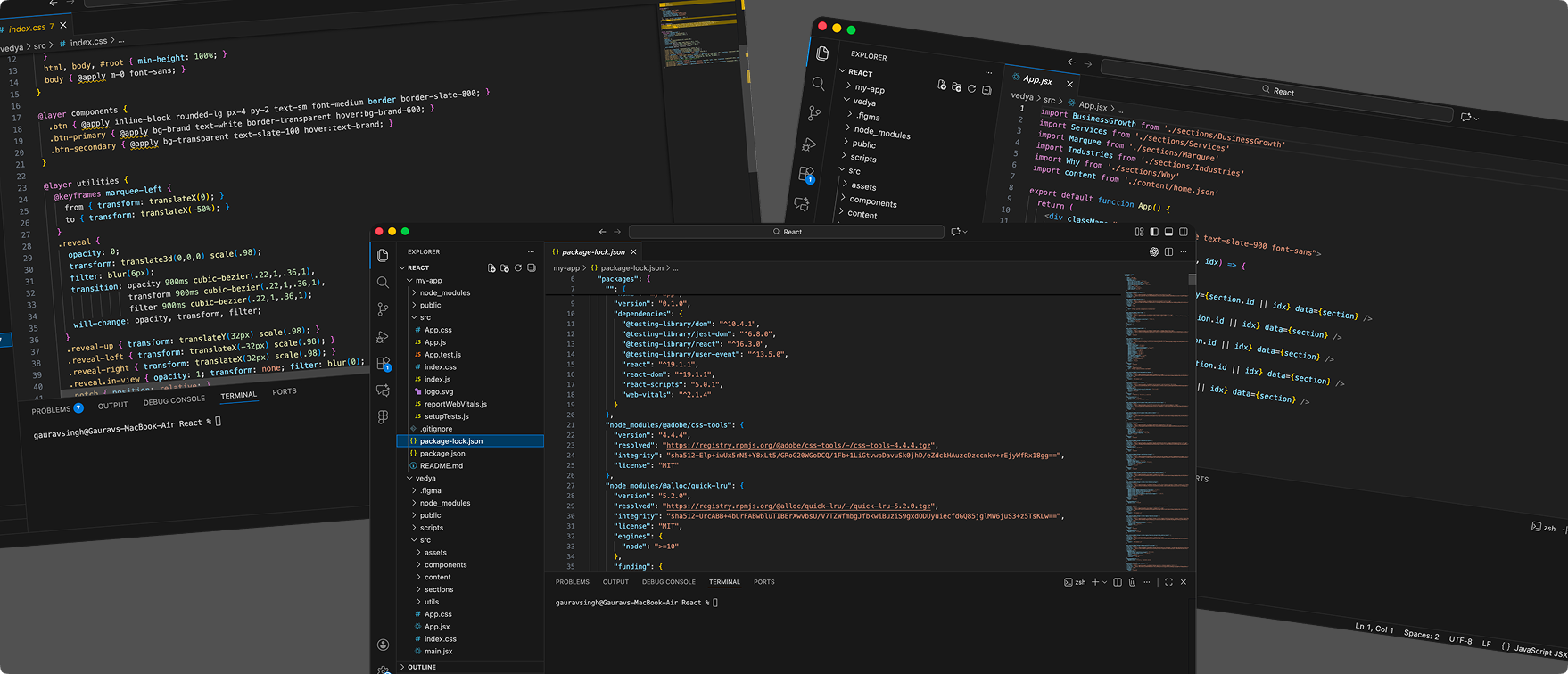Image resolution: width=1568 pixels, height=674 pixels.
Task: Click ChatGPT icon in center editor toolbar
Action: tap(1154, 252)
